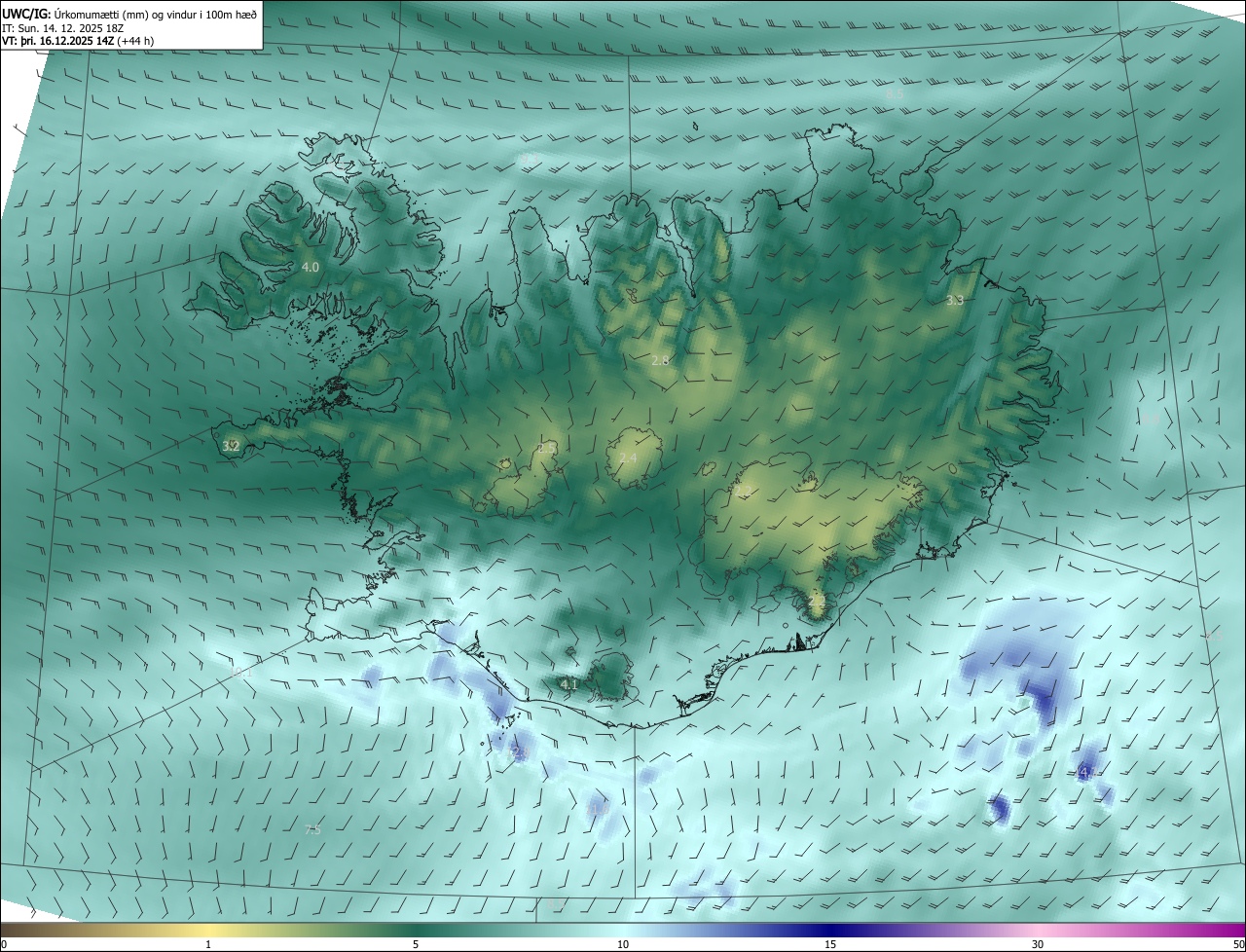Click the 3.3 value in East Iceland
This screenshot has height=952, width=1246.
pyautogui.click(x=955, y=301)
